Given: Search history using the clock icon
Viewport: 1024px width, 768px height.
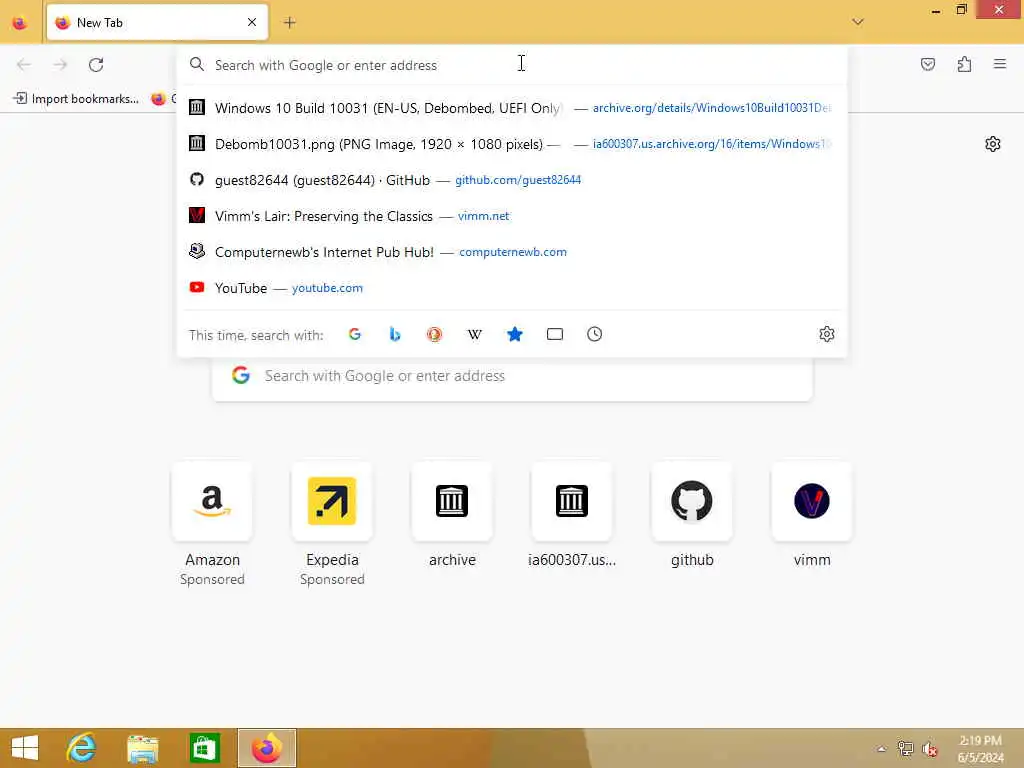Looking at the screenshot, I should [x=594, y=334].
